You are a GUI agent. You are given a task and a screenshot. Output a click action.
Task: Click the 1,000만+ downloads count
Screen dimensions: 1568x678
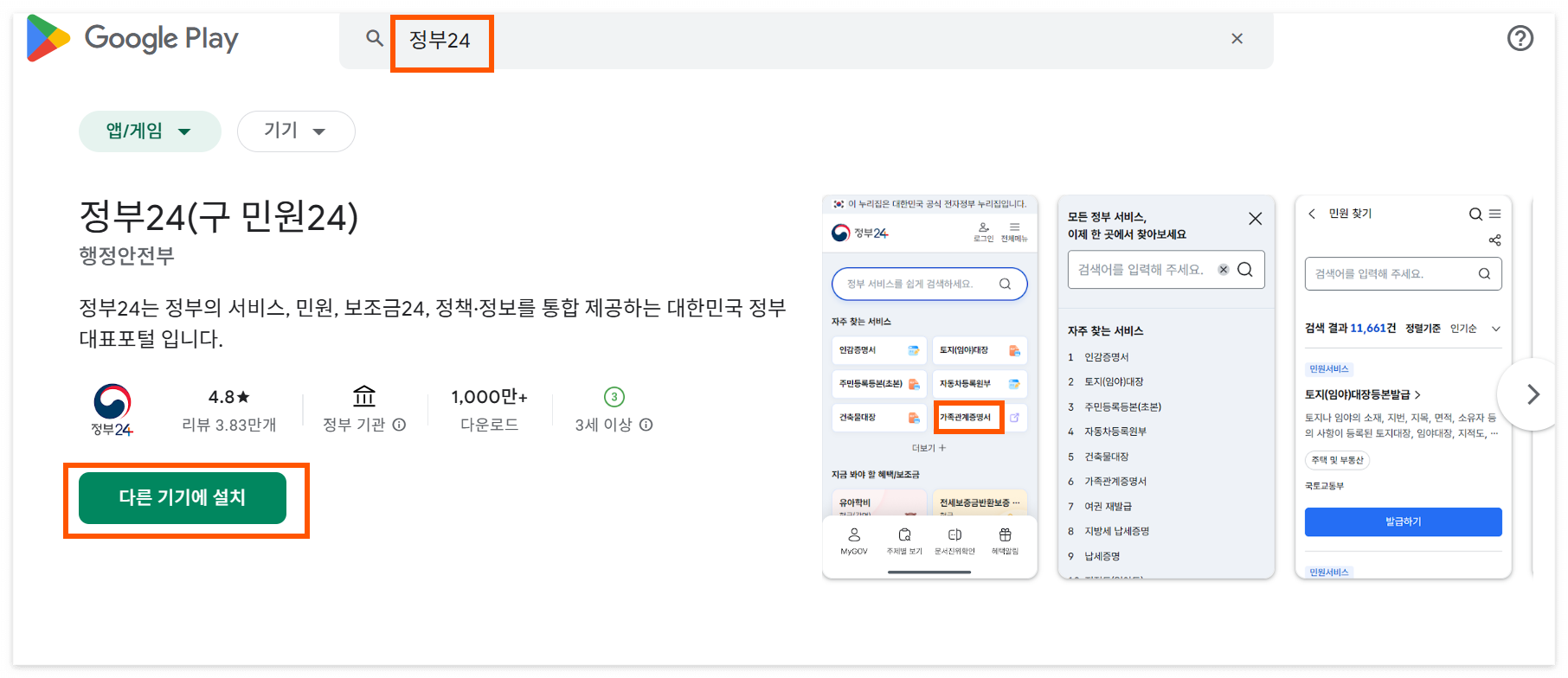pos(489,397)
